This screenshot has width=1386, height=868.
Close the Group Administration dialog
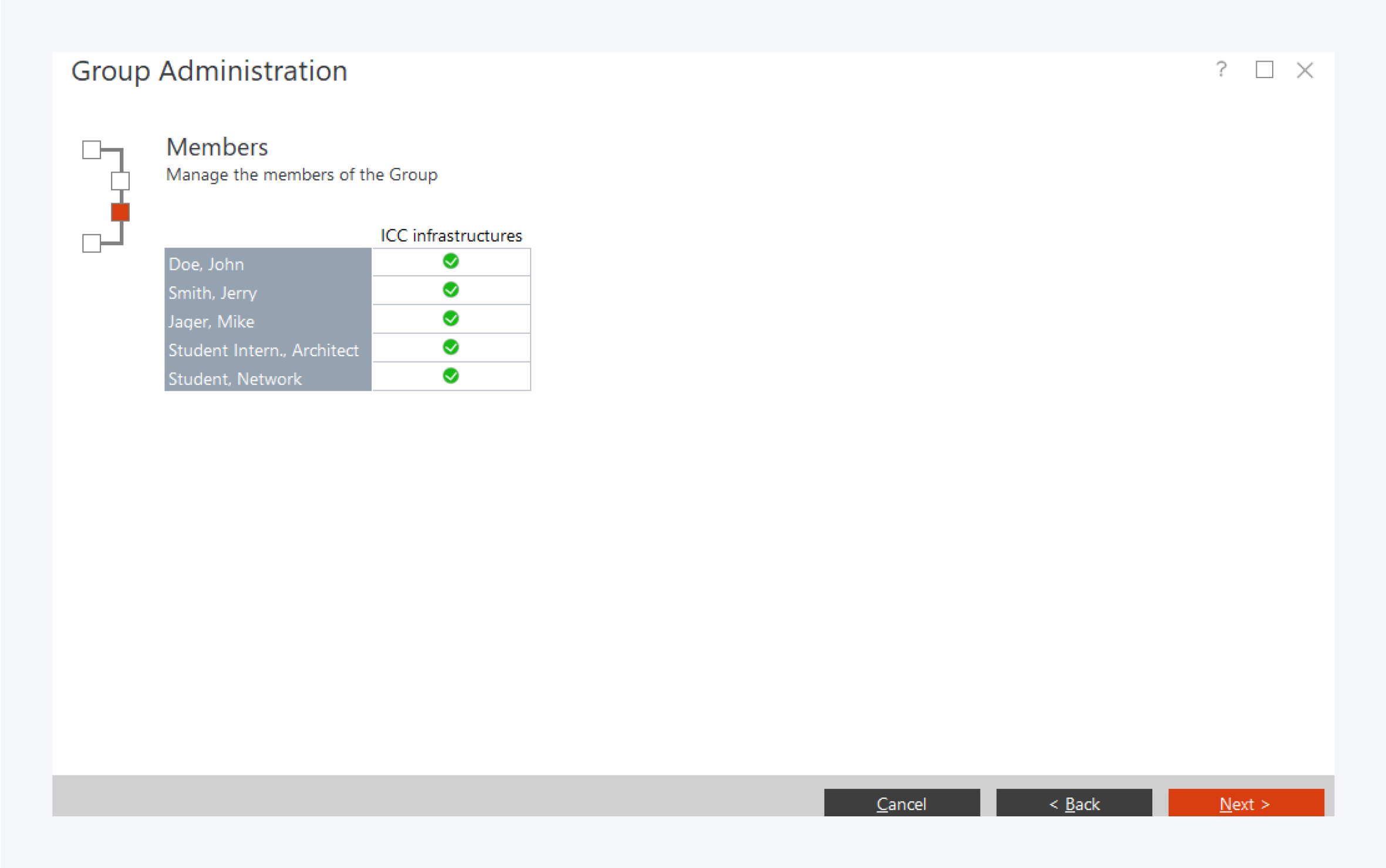point(1304,70)
